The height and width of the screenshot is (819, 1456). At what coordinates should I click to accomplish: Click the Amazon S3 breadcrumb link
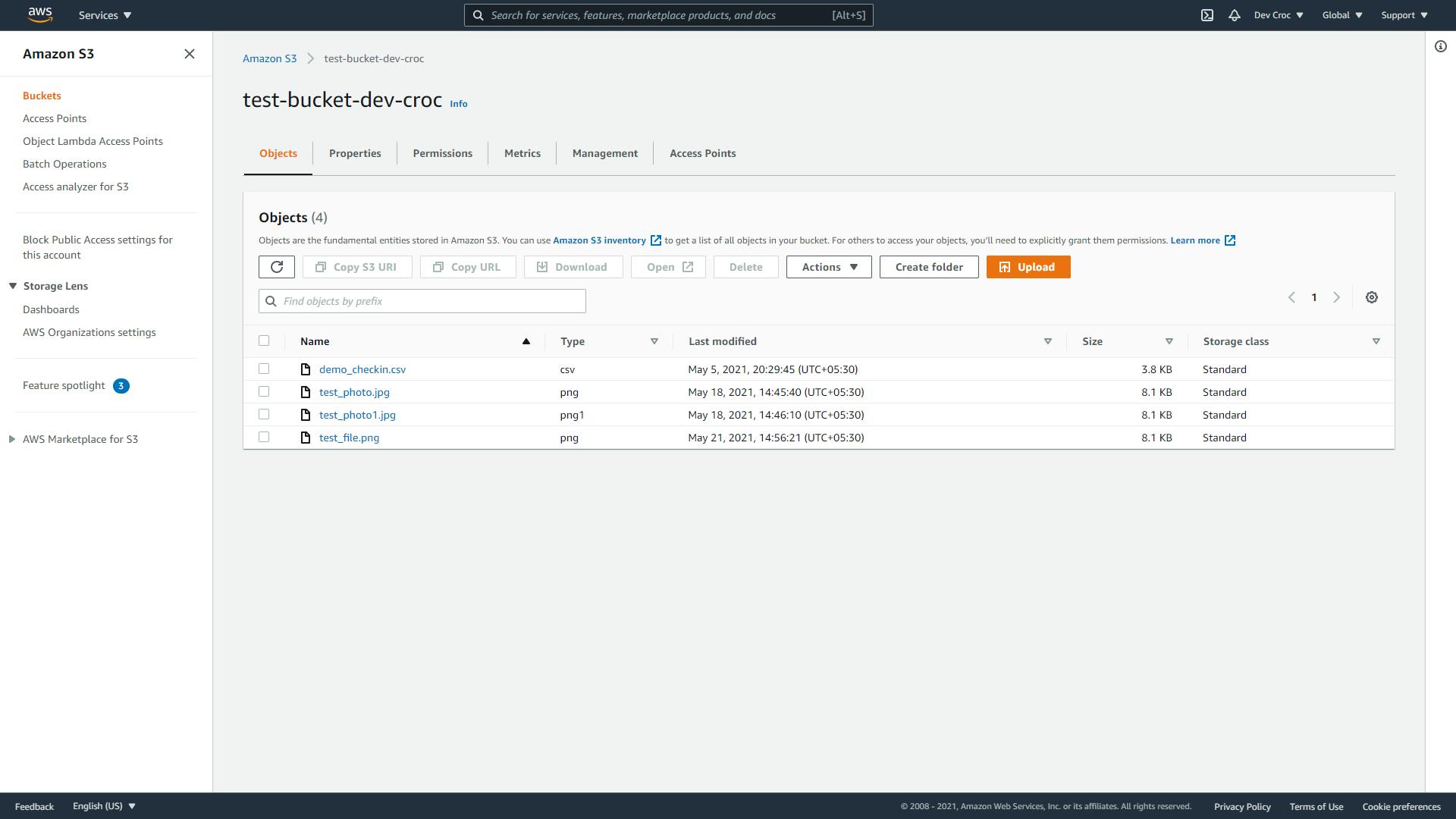[x=269, y=58]
